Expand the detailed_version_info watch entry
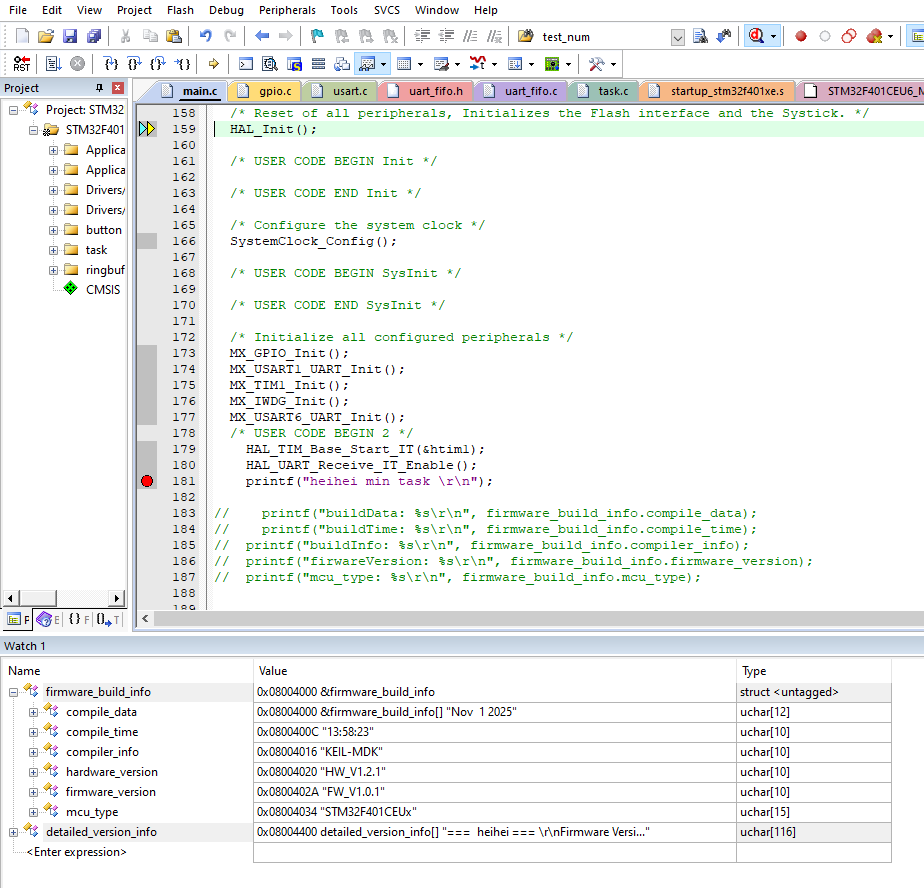Screen dimensions: 924x888 click(x=14, y=833)
